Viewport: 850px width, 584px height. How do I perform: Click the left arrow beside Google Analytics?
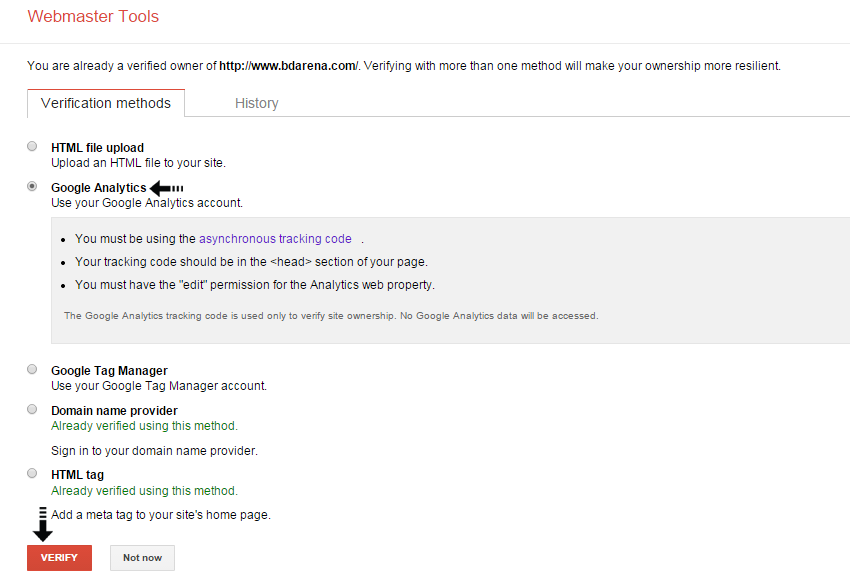pyautogui.click(x=166, y=188)
